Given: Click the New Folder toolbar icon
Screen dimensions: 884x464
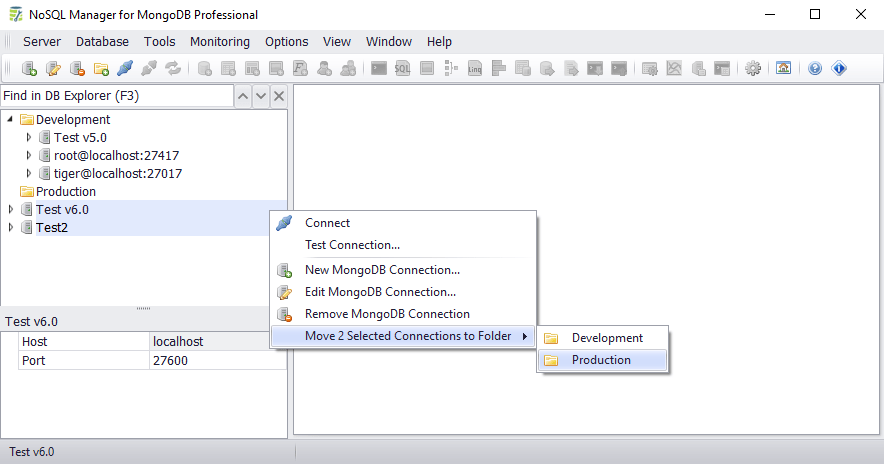Looking at the screenshot, I should 101,69.
